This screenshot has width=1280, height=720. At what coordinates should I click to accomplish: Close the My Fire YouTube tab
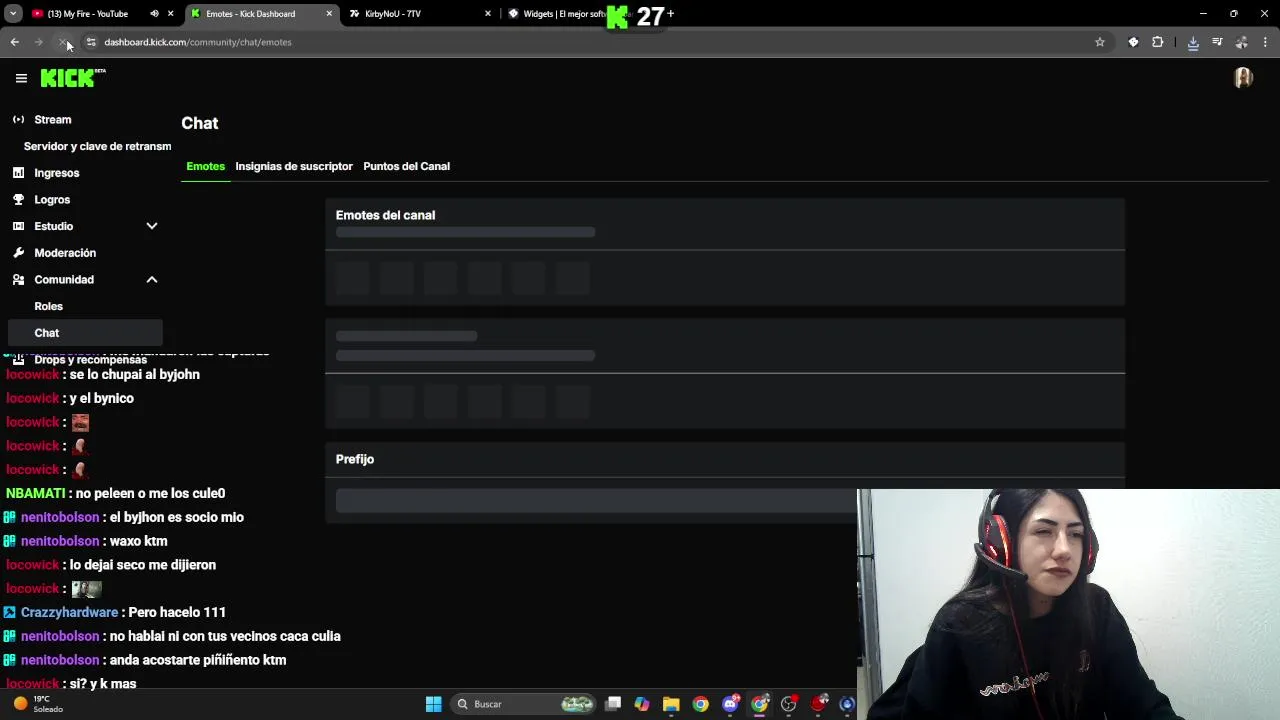click(x=171, y=14)
